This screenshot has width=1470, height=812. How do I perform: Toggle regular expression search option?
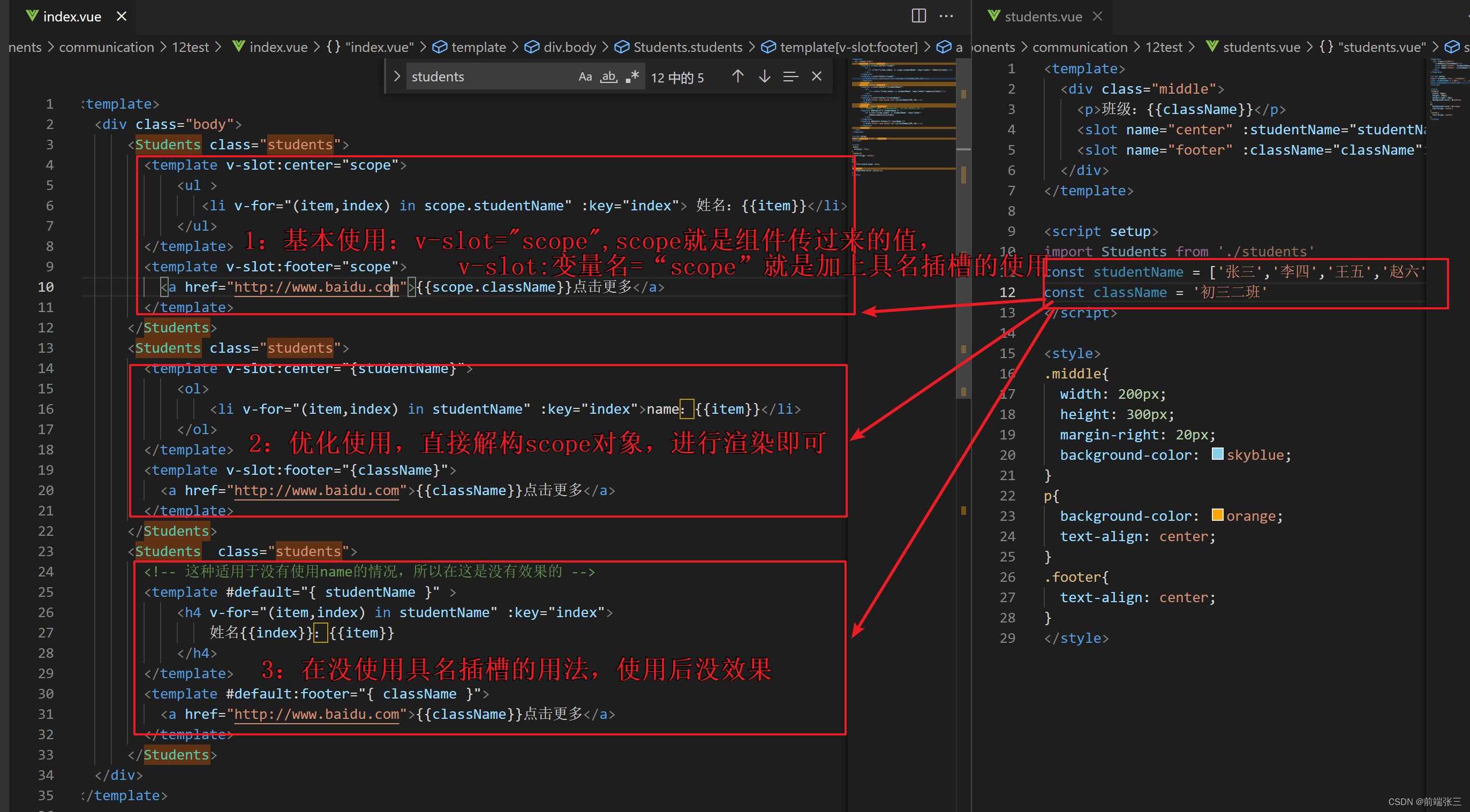(632, 77)
